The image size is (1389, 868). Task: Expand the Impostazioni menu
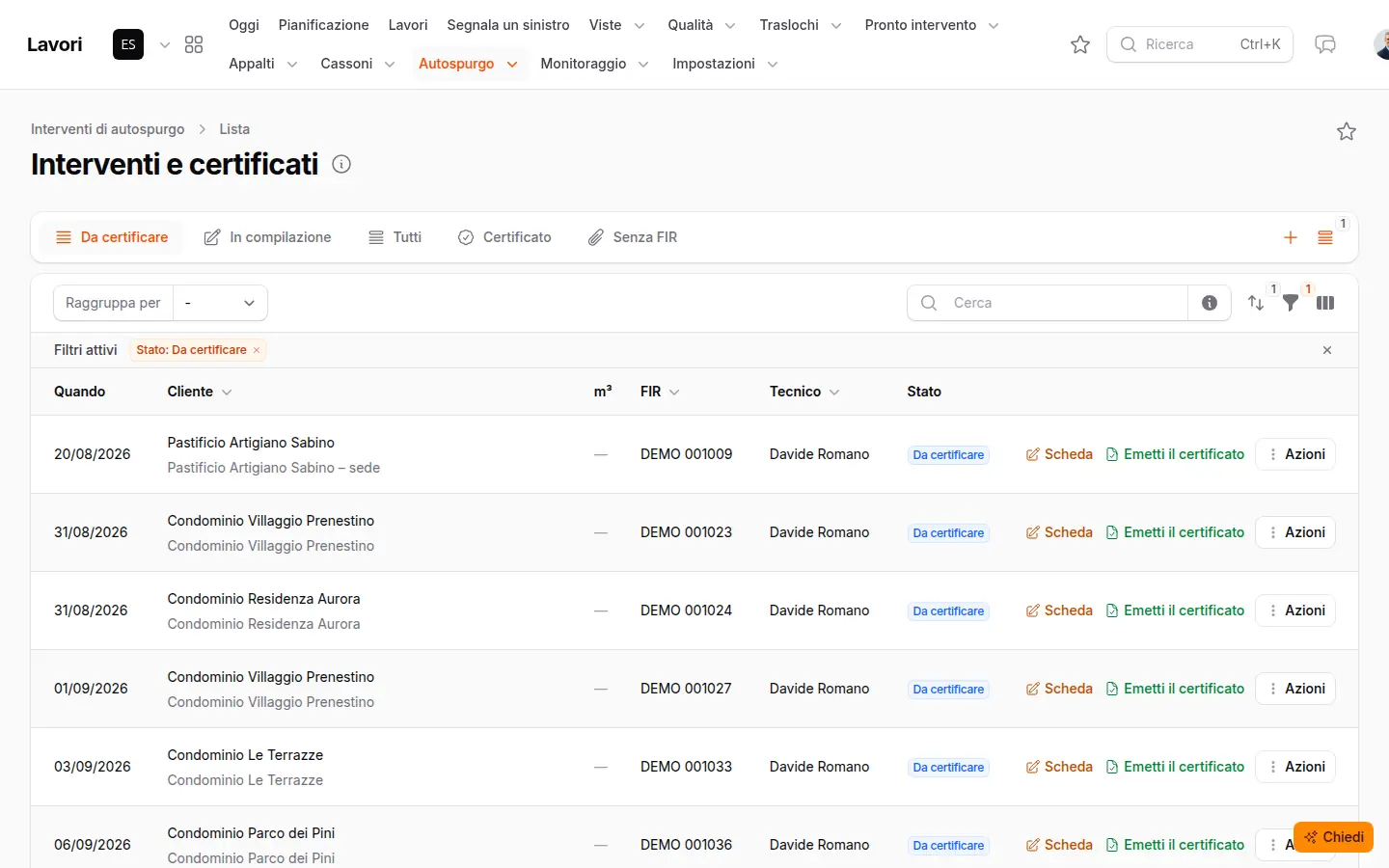[725, 64]
